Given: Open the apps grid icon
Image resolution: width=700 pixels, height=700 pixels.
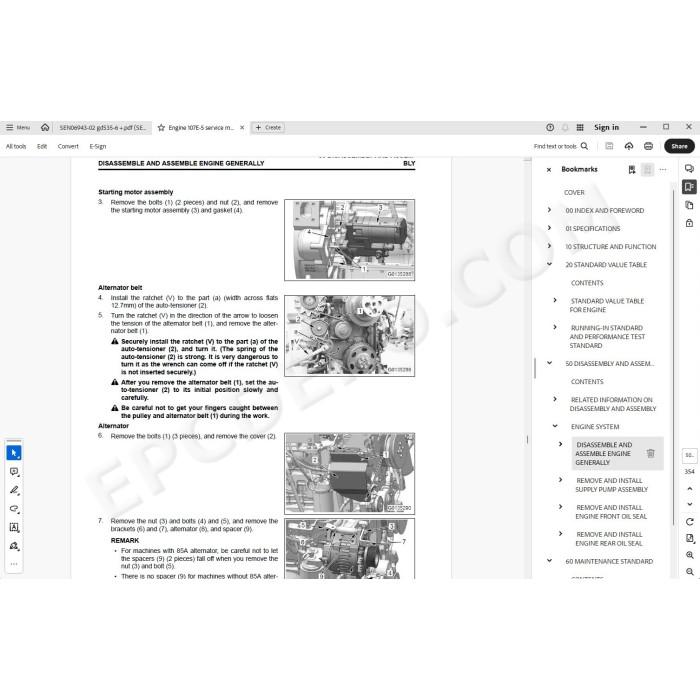Looking at the screenshot, I should (580, 128).
